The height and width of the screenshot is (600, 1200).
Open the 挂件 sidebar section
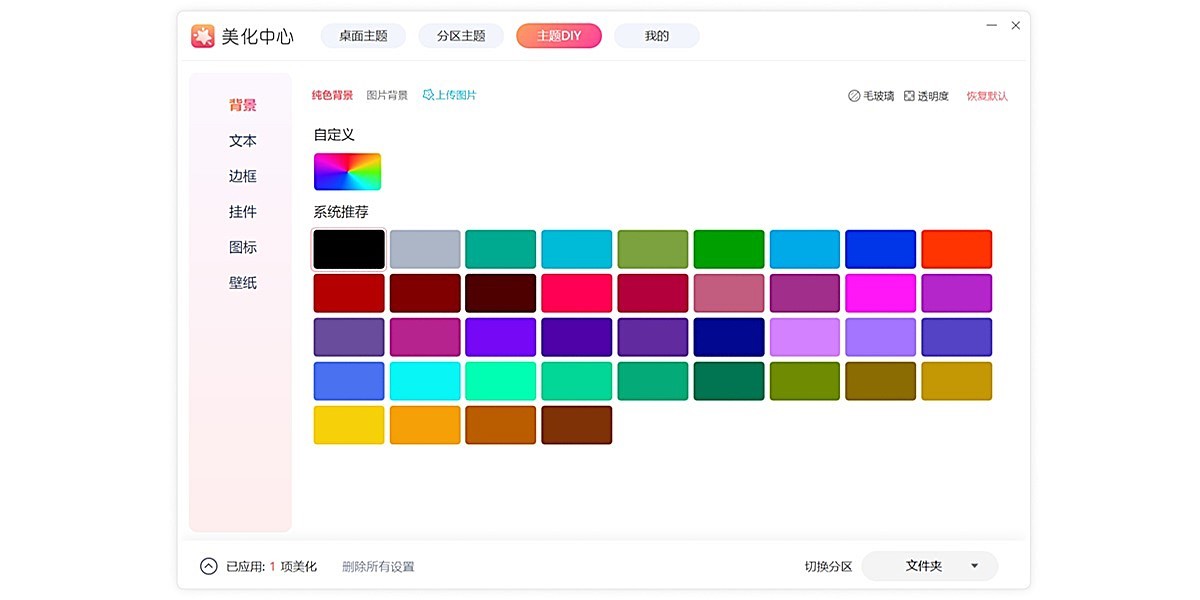click(x=242, y=212)
